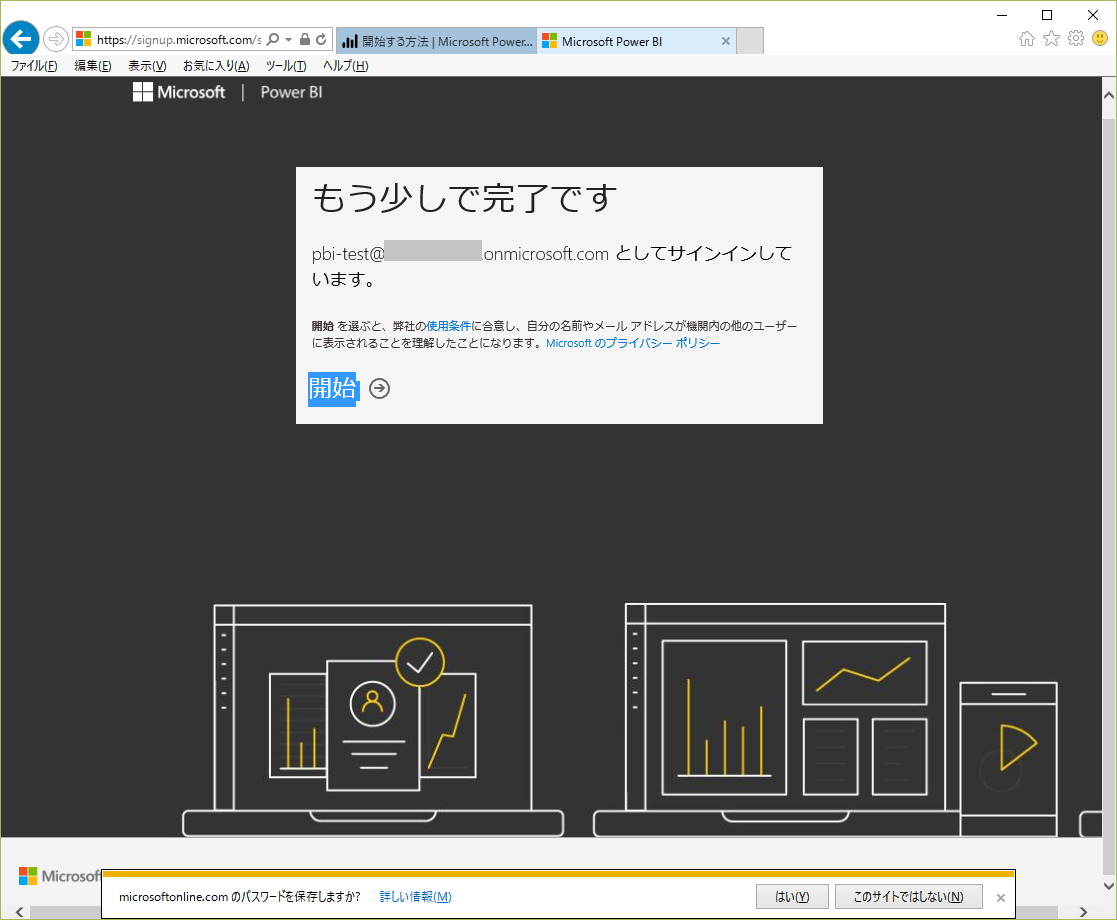Select the Microsoft Power BI tab
The width and height of the screenshot is (1117, 920).
click(636, 41)
